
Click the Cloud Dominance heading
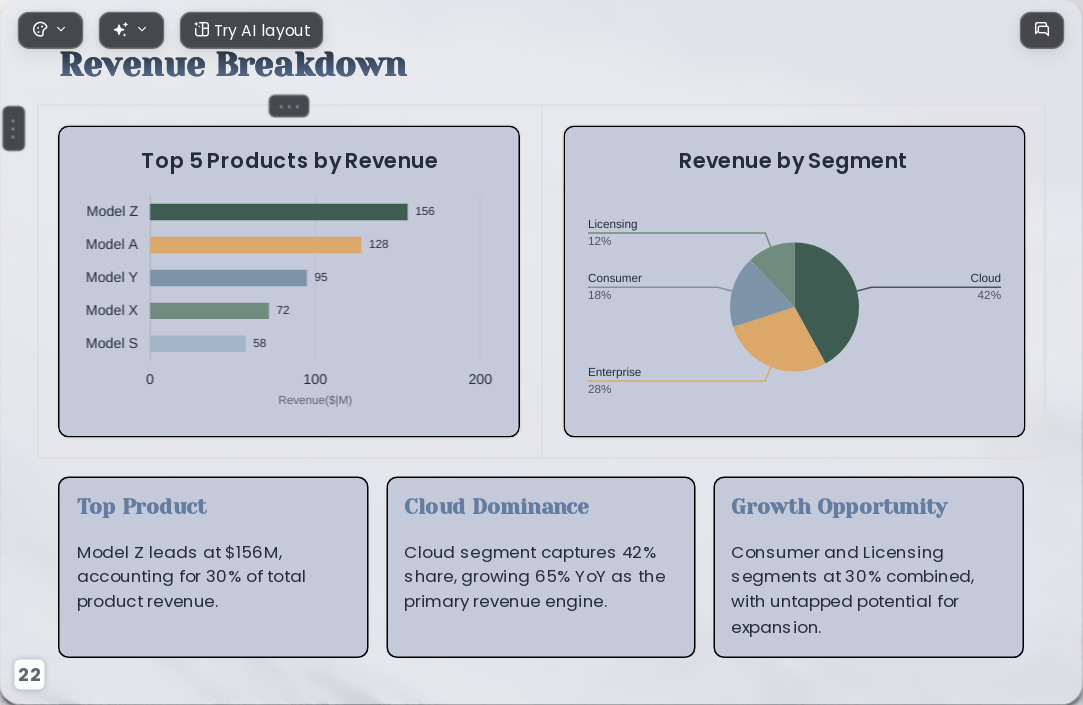coord(497,506)
